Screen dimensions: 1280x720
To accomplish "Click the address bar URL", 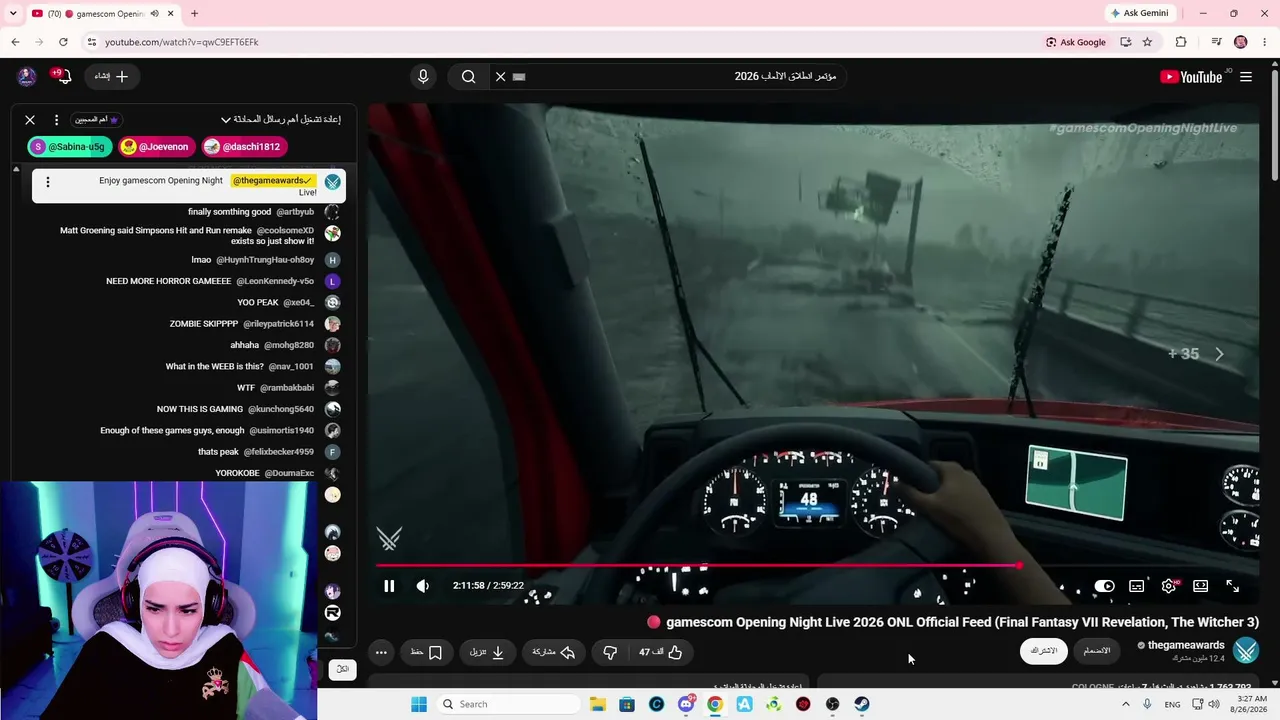I will [182, 42].
